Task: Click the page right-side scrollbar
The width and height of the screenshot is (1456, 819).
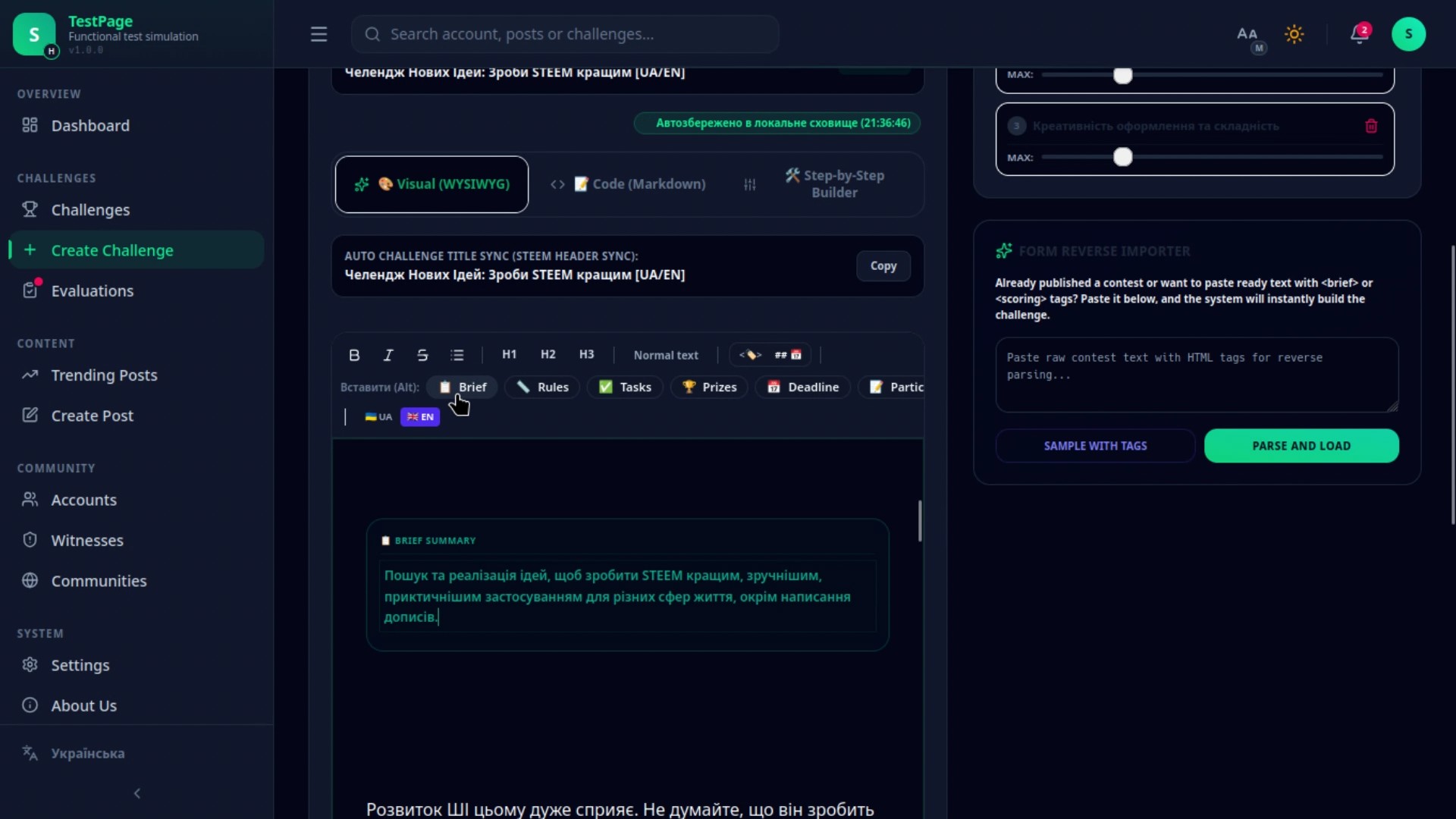Action: [x=1453, y=384]
